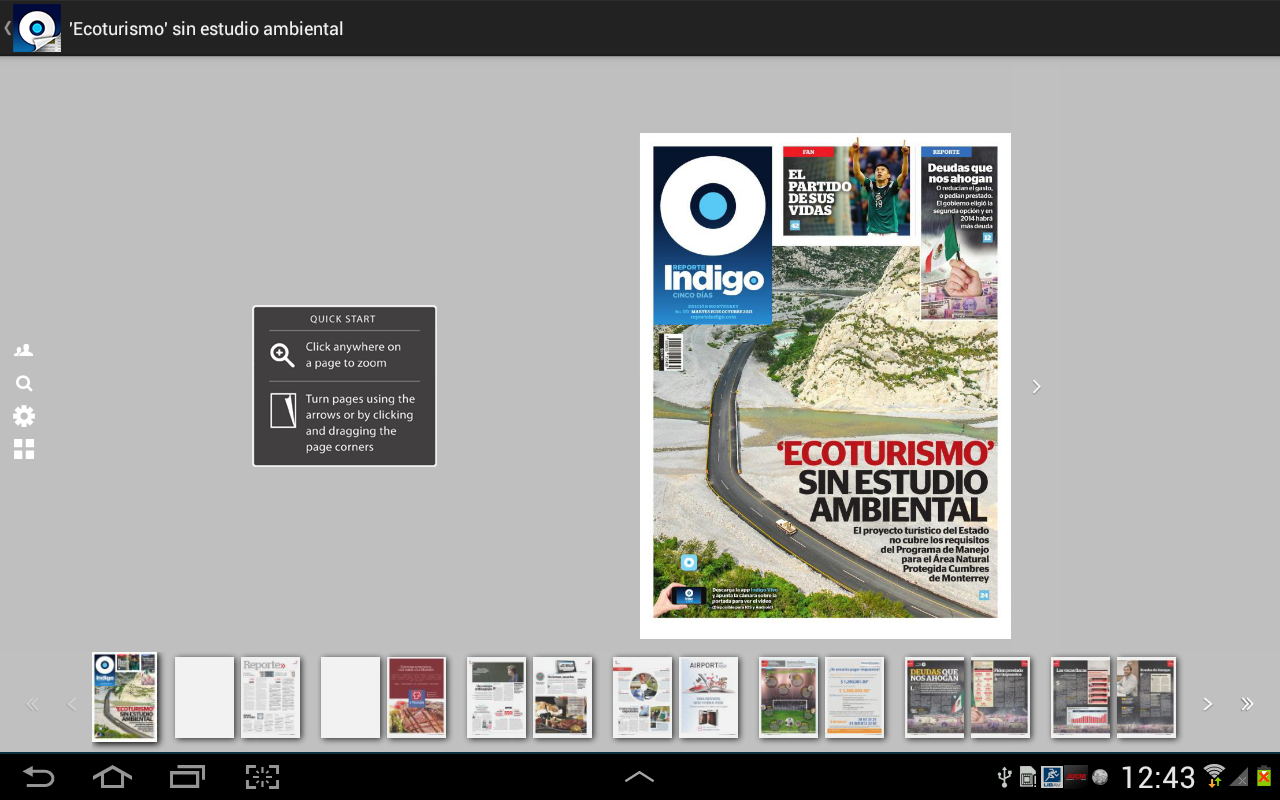Show page grid using the four-squares icon

click(24, 449)
